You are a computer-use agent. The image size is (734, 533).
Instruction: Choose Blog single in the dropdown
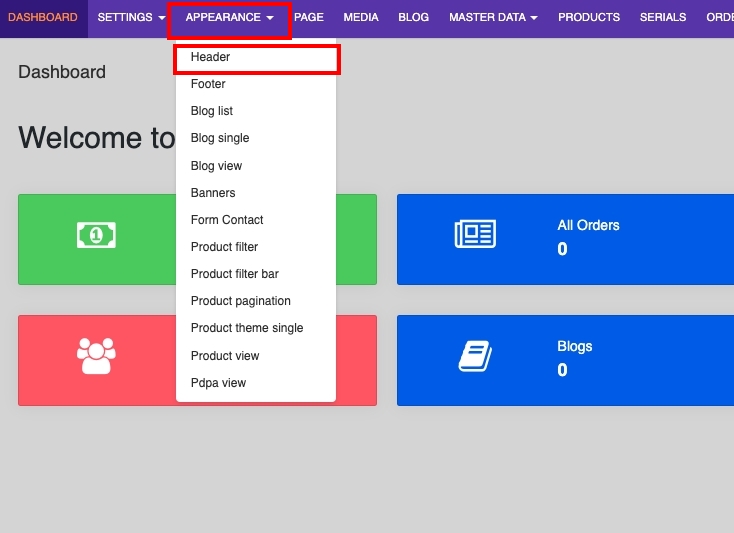click(256, 138)
